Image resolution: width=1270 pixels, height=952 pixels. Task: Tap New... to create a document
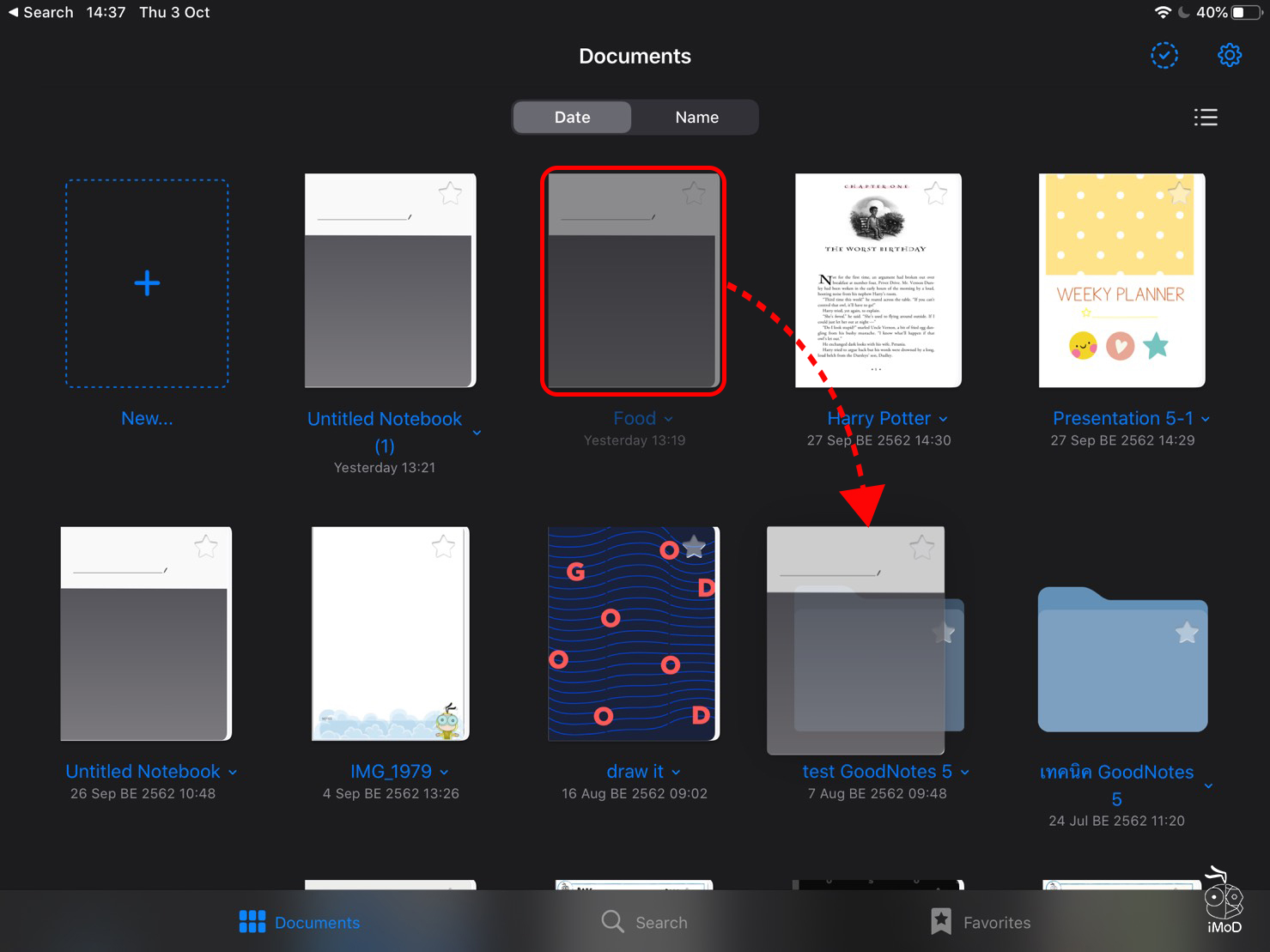click(146, 418)
